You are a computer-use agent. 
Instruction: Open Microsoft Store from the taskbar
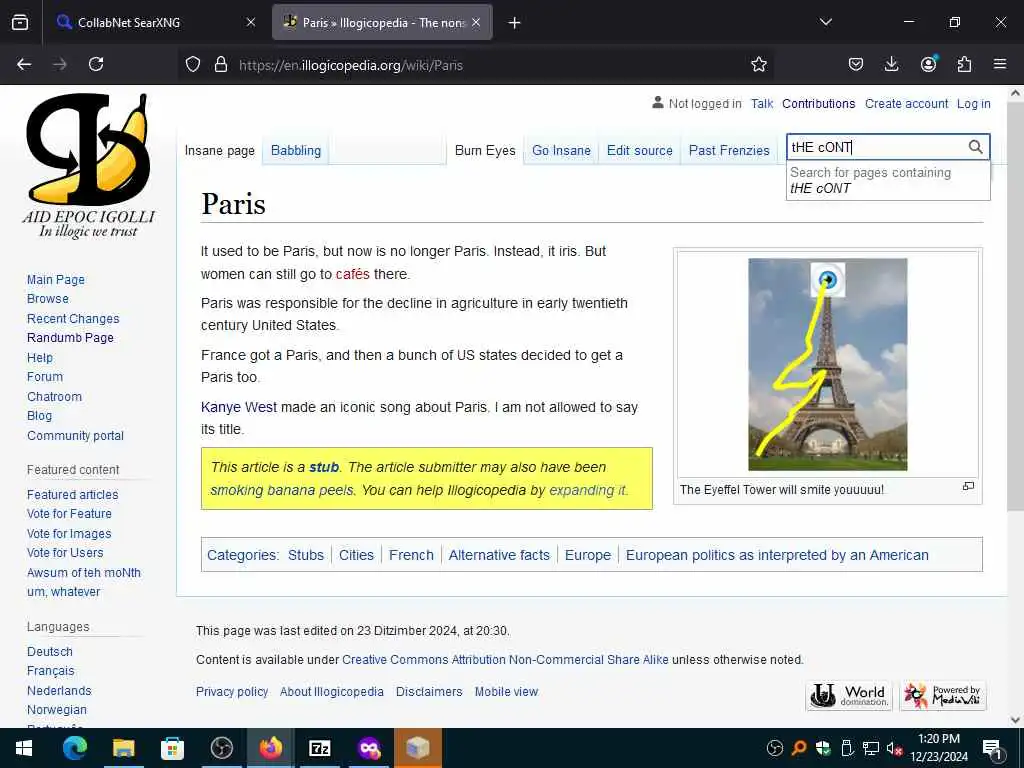[172, 748]
